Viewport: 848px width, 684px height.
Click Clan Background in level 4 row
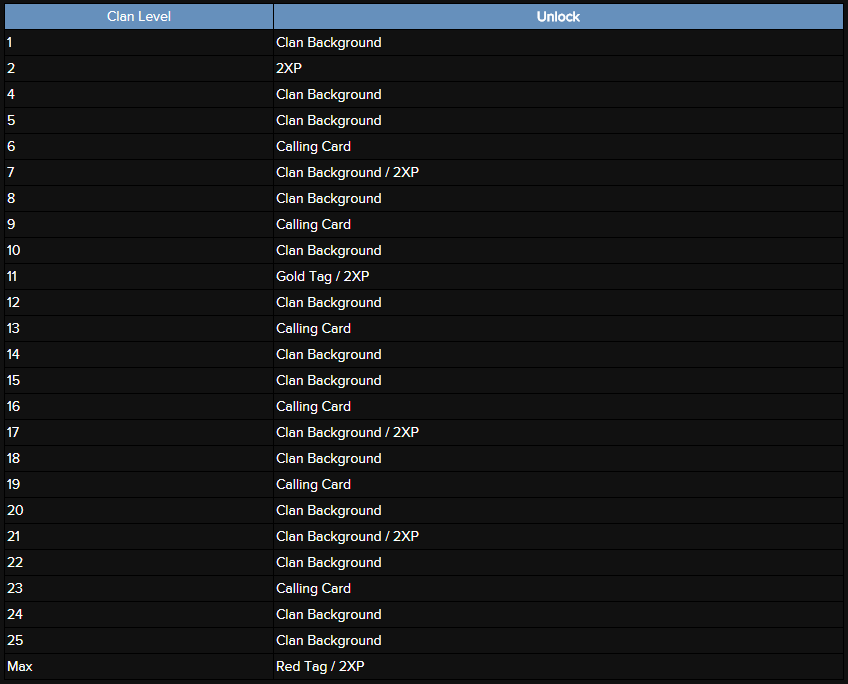point(558,94)
